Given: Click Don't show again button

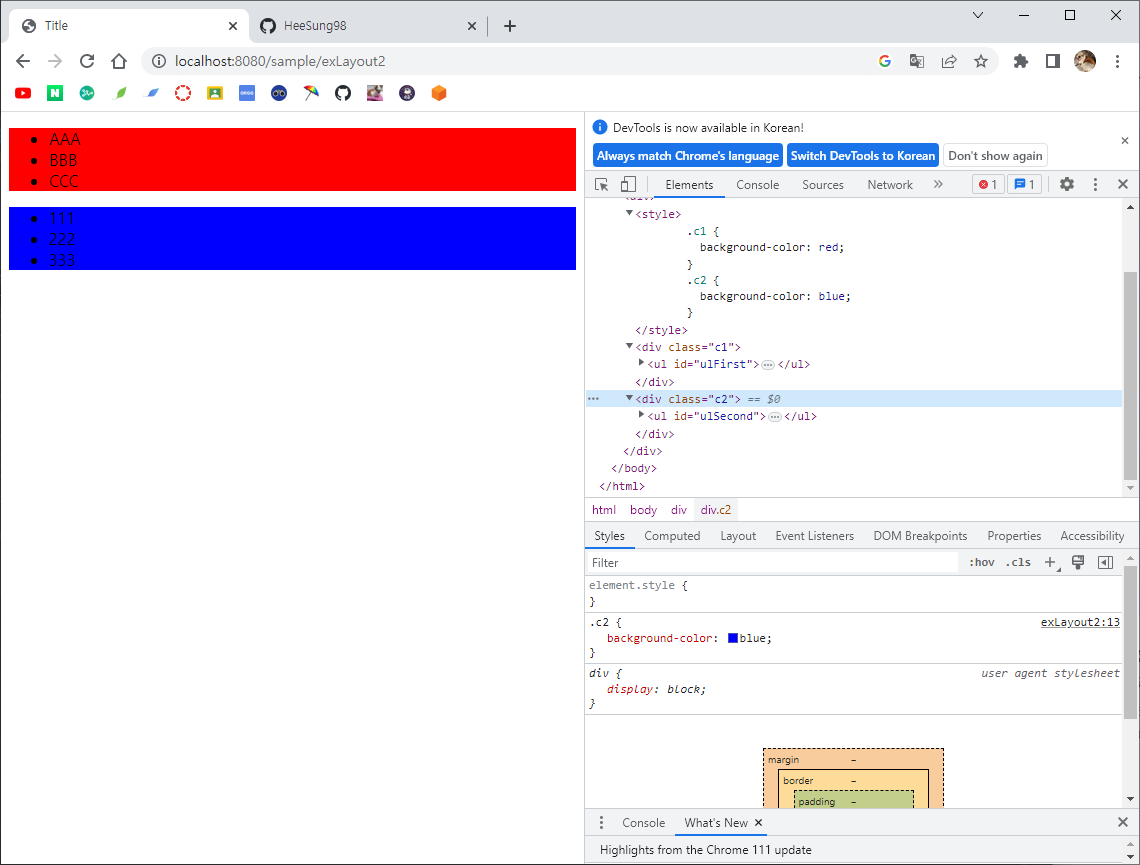Looking at the screenshot, I should click(995, 156).
